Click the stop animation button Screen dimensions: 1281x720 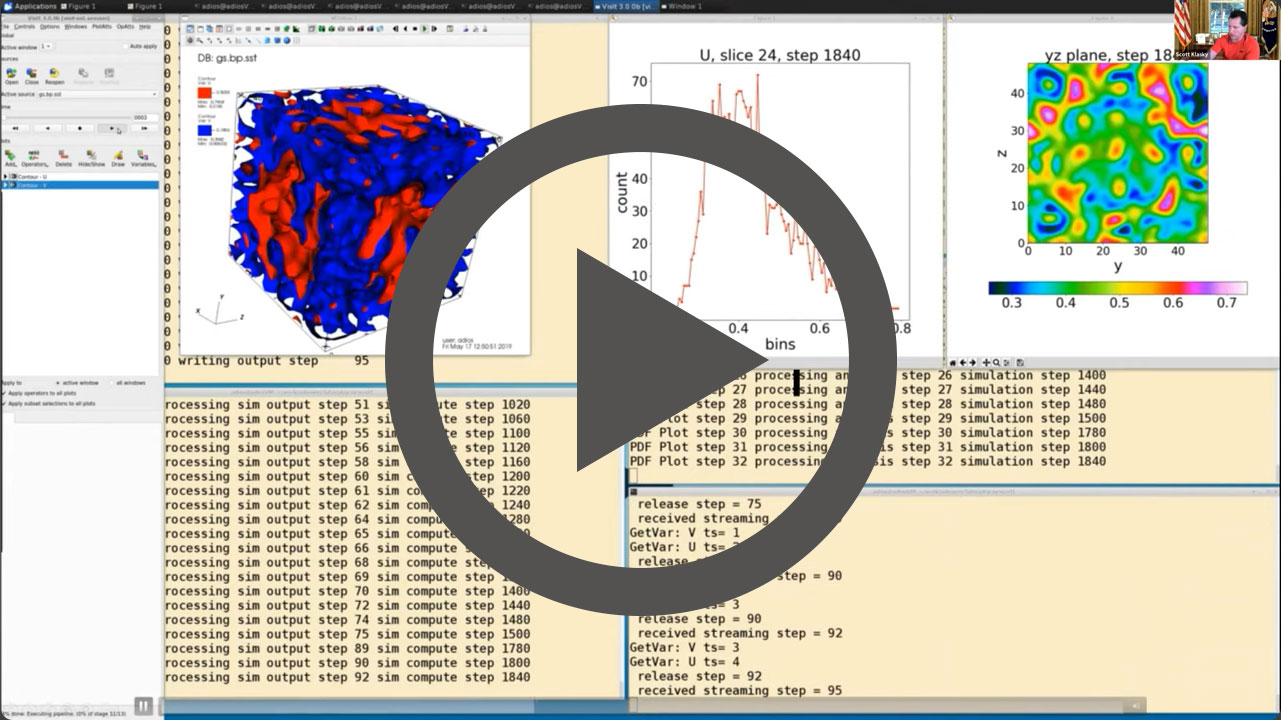tap(80, 128)
